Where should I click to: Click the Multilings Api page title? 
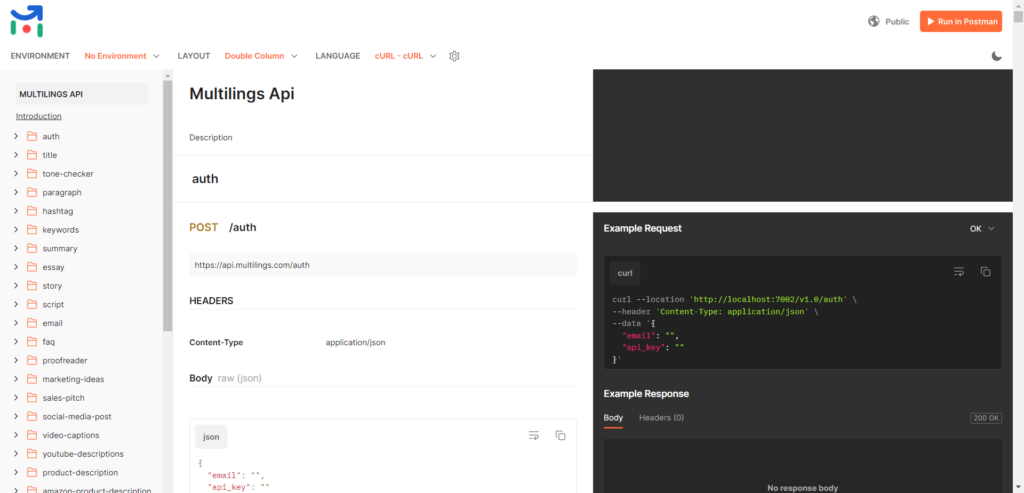pos(242,94)
